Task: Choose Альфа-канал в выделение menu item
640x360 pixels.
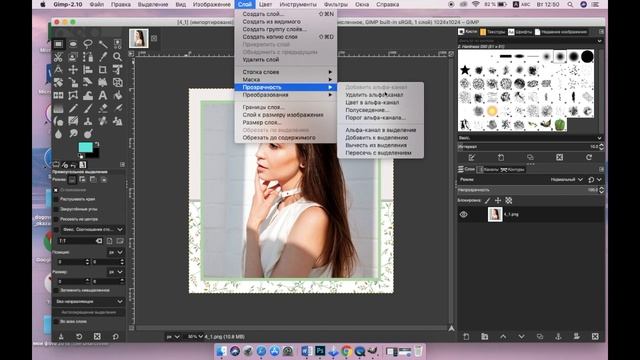Action: click(380, 130)
